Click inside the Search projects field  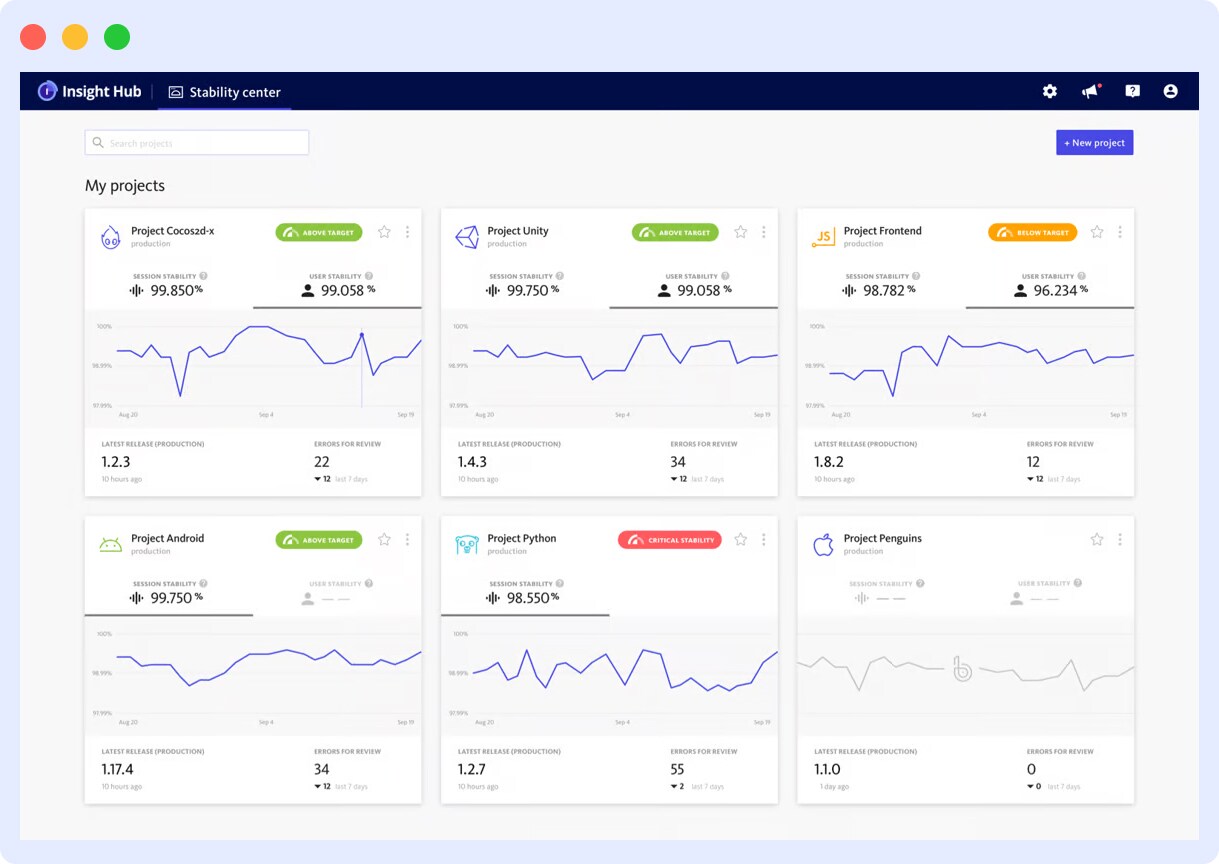[196, 142]
